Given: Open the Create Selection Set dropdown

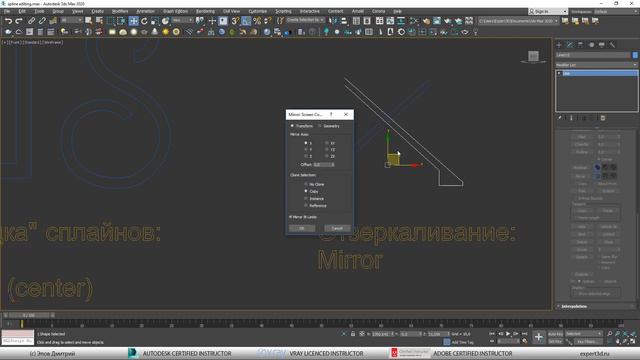Looking at the screenshot, I should 305,20.
